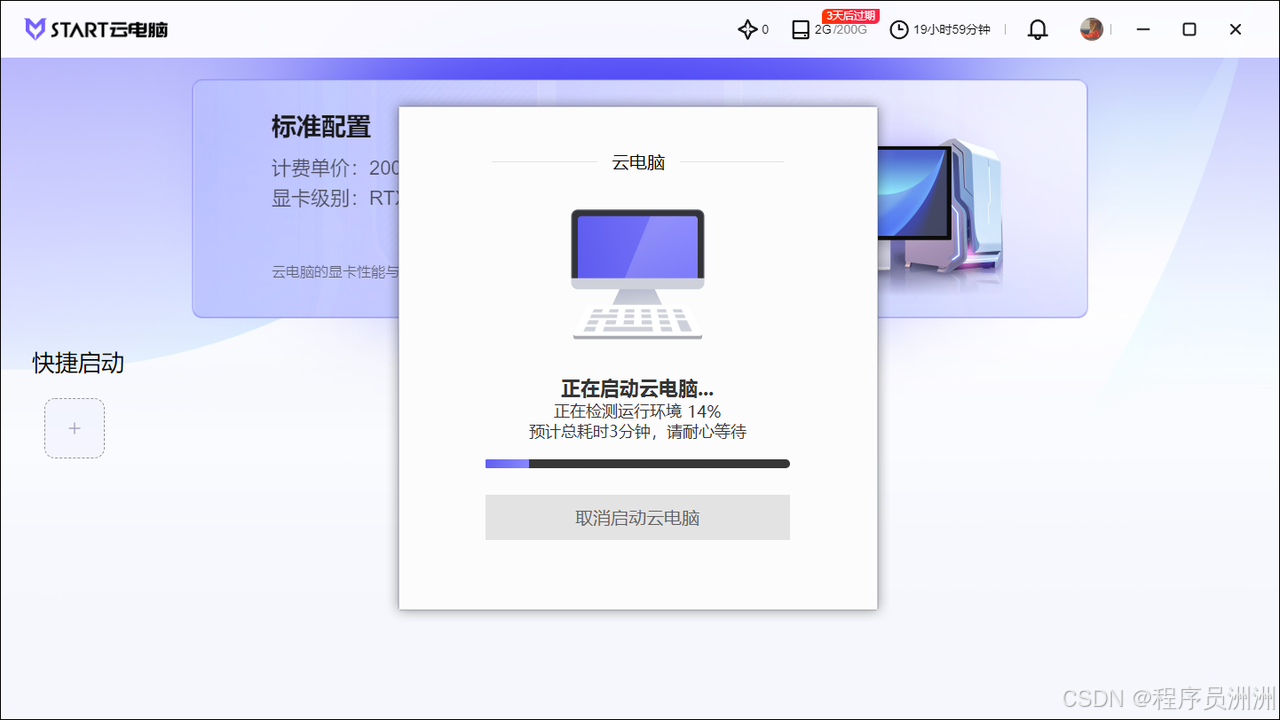Open the notification bell

coord(1038,30)
